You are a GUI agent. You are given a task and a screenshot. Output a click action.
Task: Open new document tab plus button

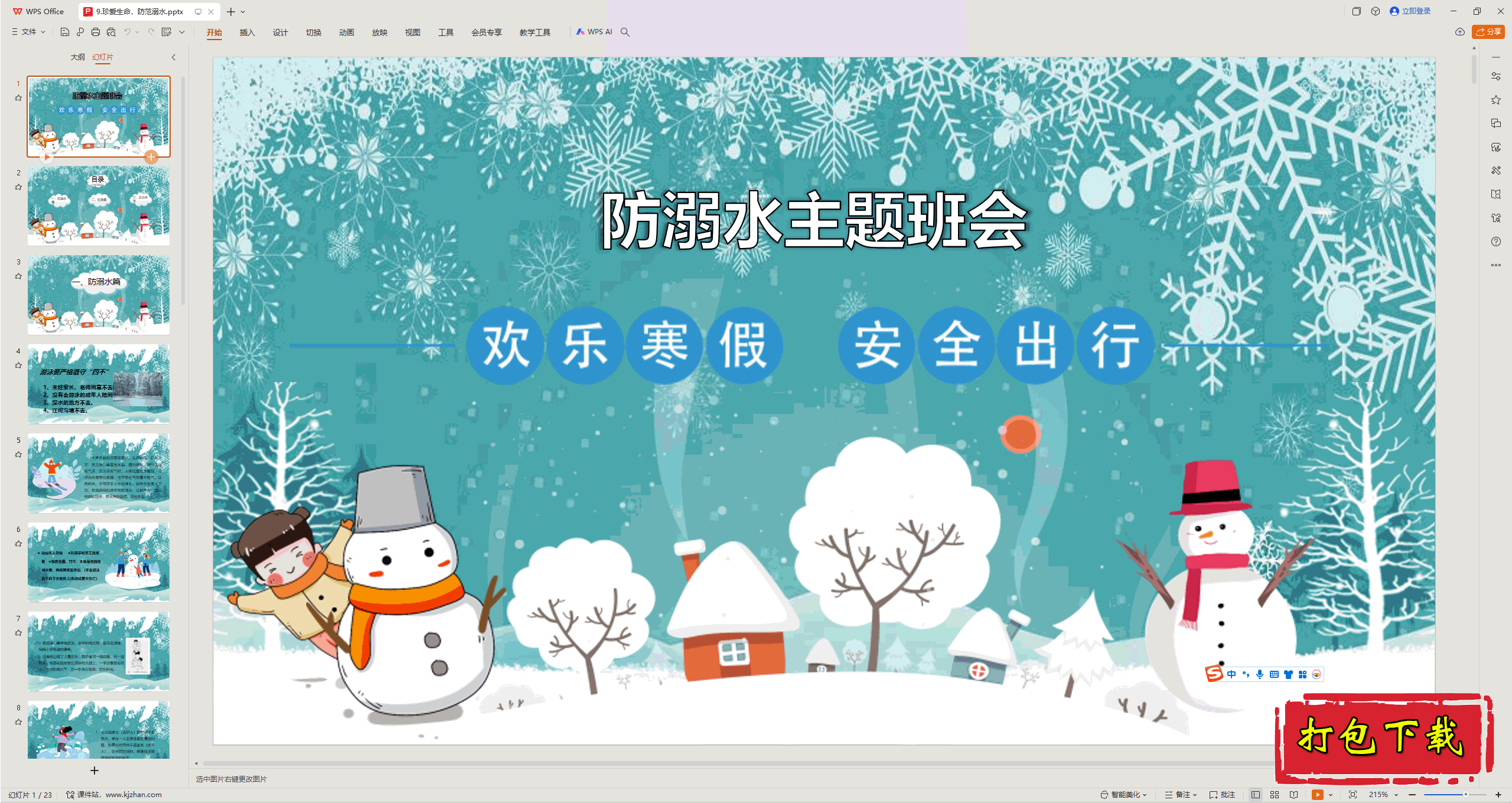point(231,12)
